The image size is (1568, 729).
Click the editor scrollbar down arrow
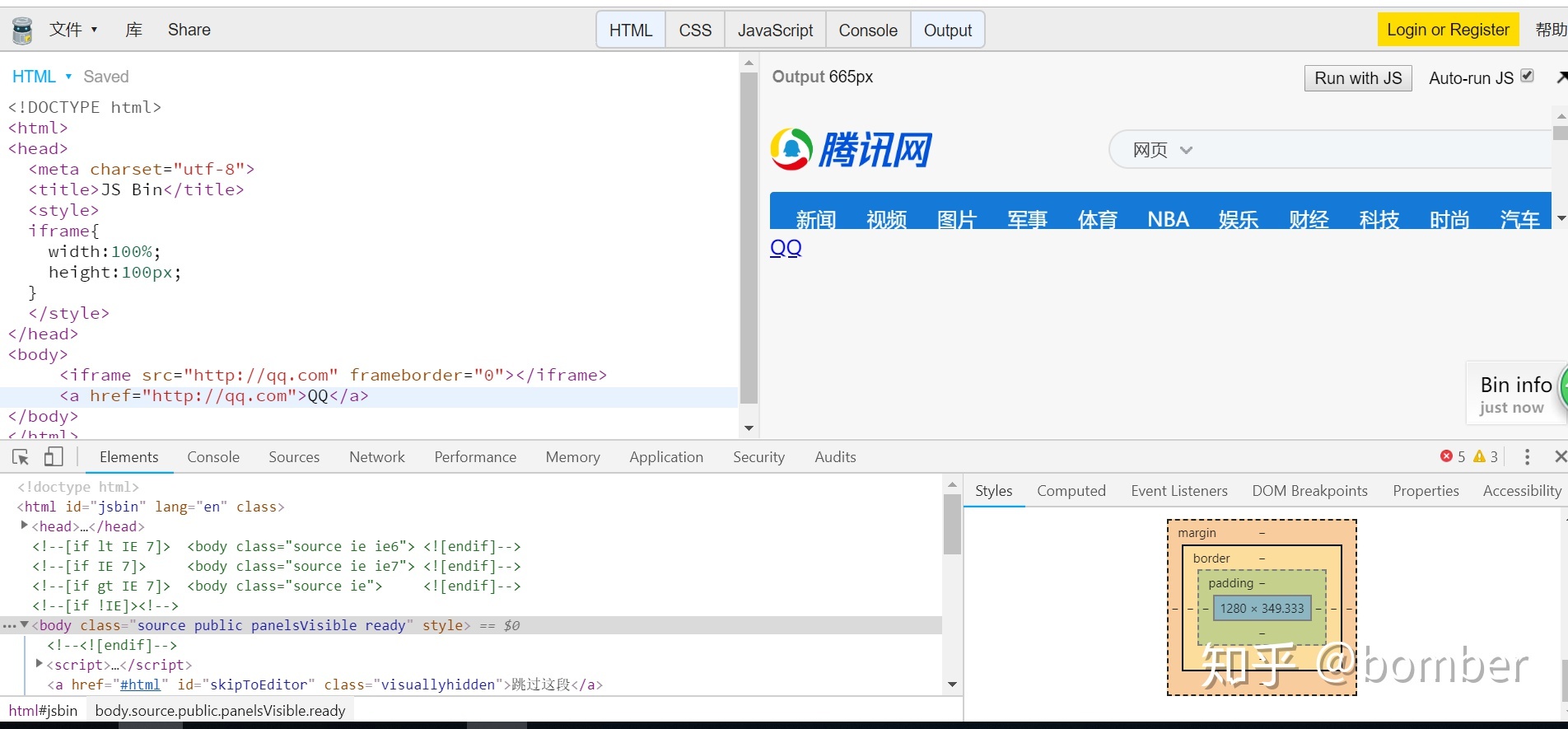749,428
